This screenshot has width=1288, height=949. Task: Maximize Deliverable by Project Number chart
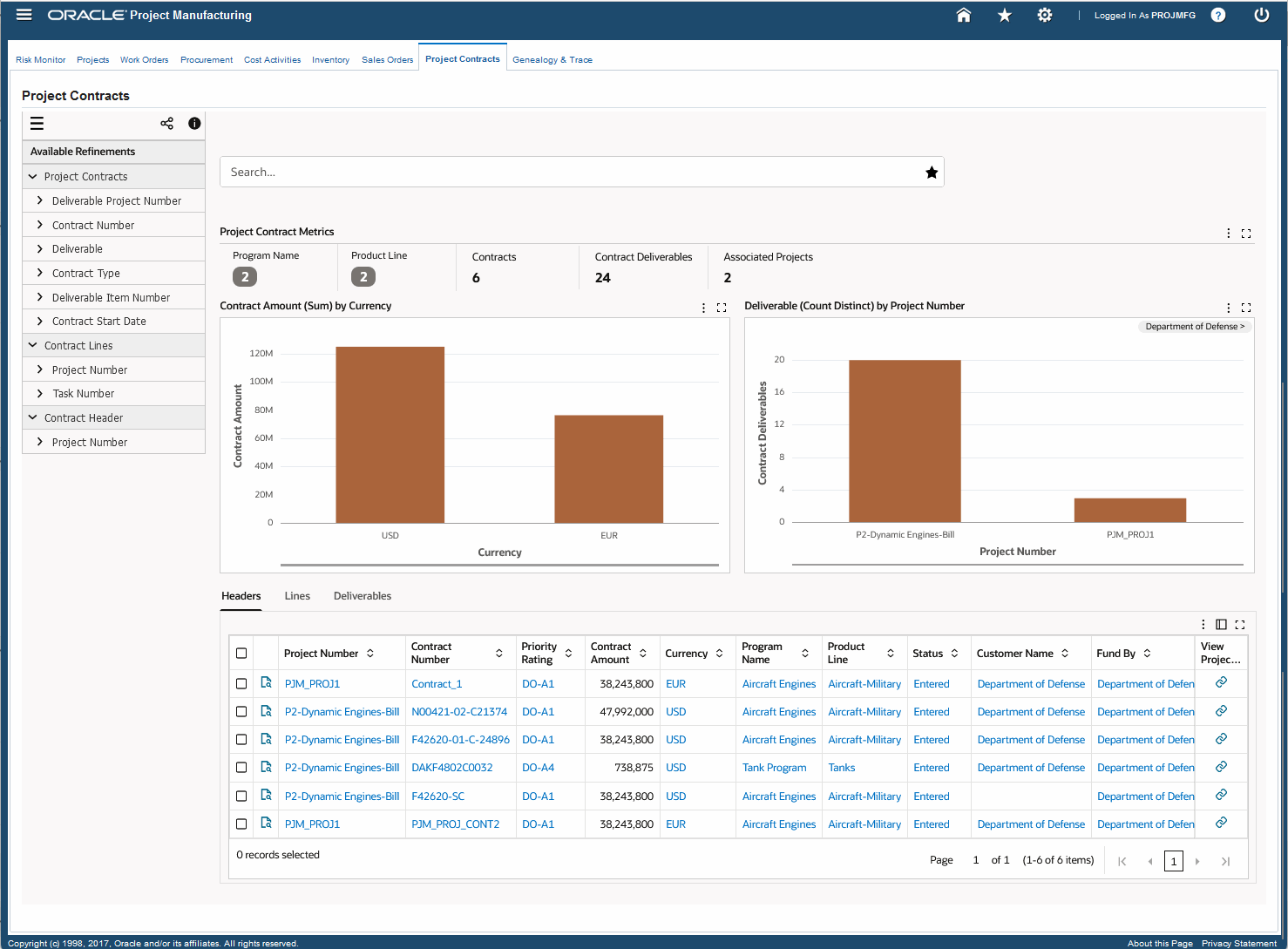click(1246, 308)
